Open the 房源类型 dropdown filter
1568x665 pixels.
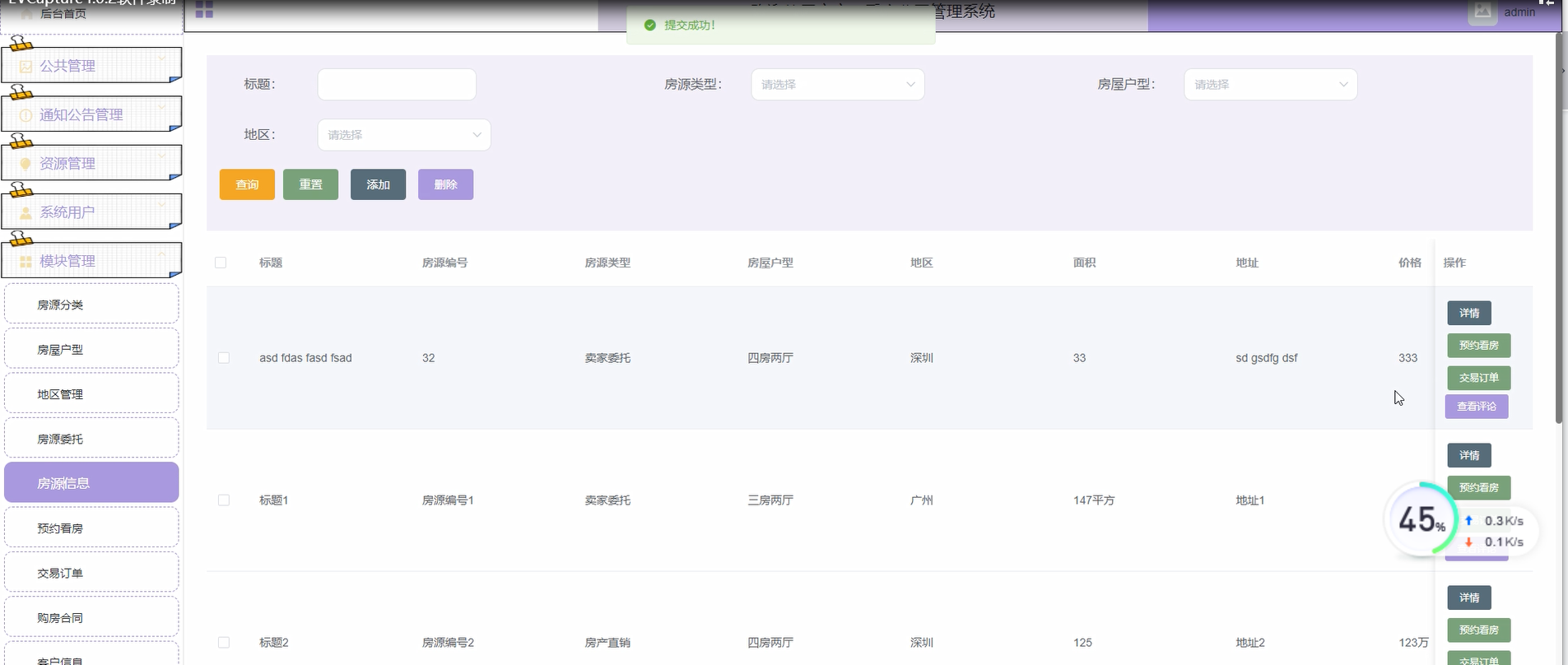(x=837, y=85)
